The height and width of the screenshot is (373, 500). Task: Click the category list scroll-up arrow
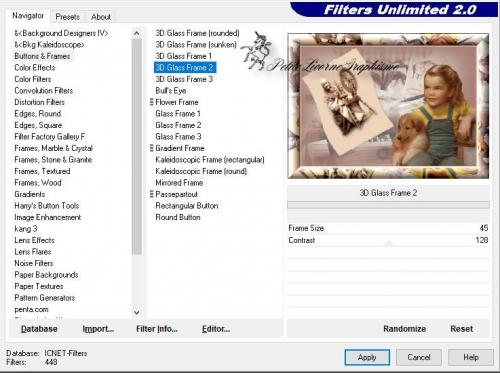coord(137,33)
